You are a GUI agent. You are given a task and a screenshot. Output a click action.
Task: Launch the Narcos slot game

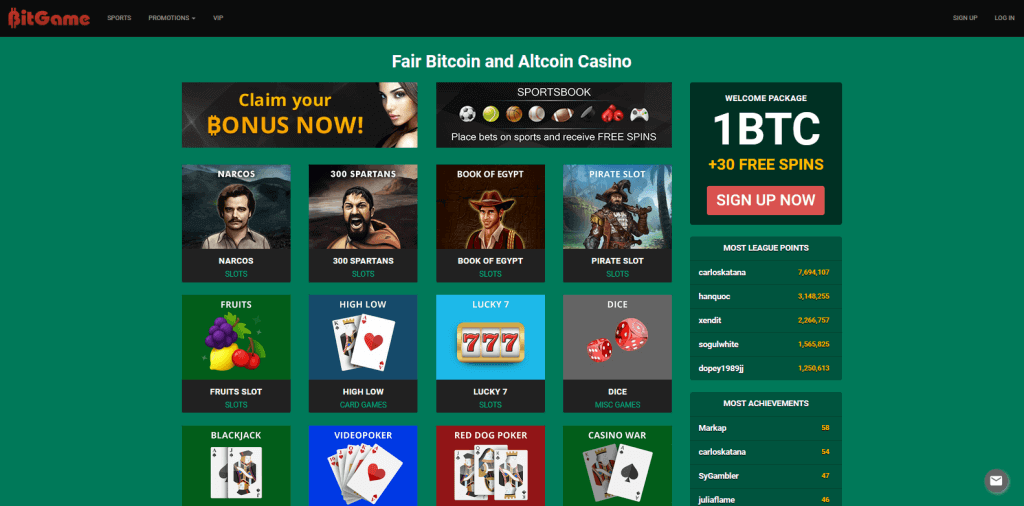click(236, 223)
